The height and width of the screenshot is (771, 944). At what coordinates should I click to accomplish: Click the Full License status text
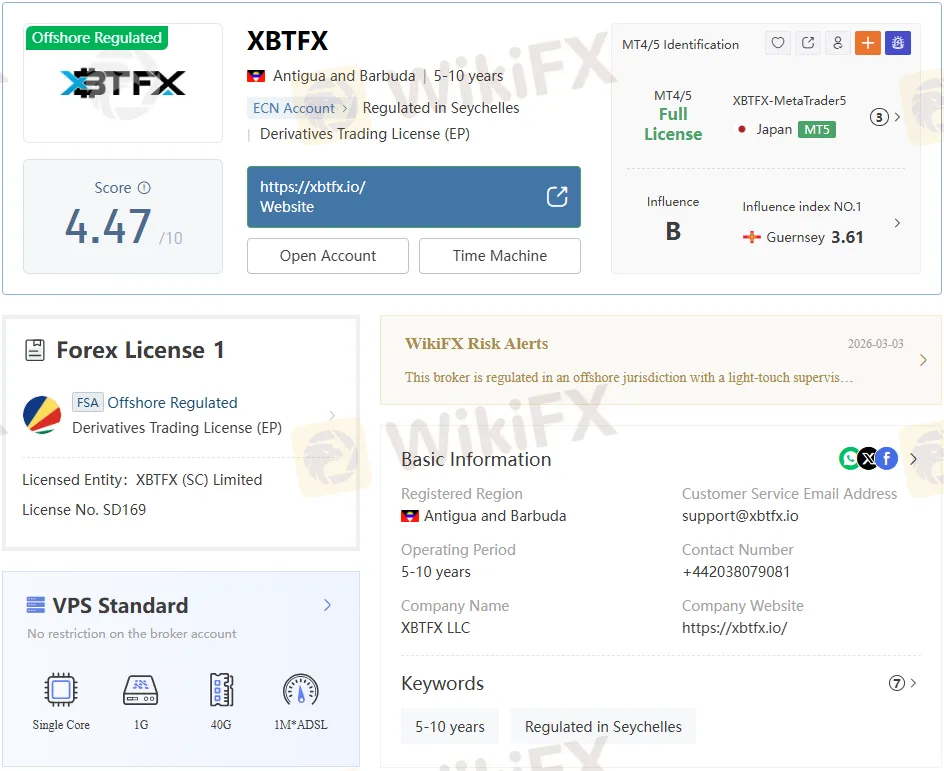tap(673, 124)
